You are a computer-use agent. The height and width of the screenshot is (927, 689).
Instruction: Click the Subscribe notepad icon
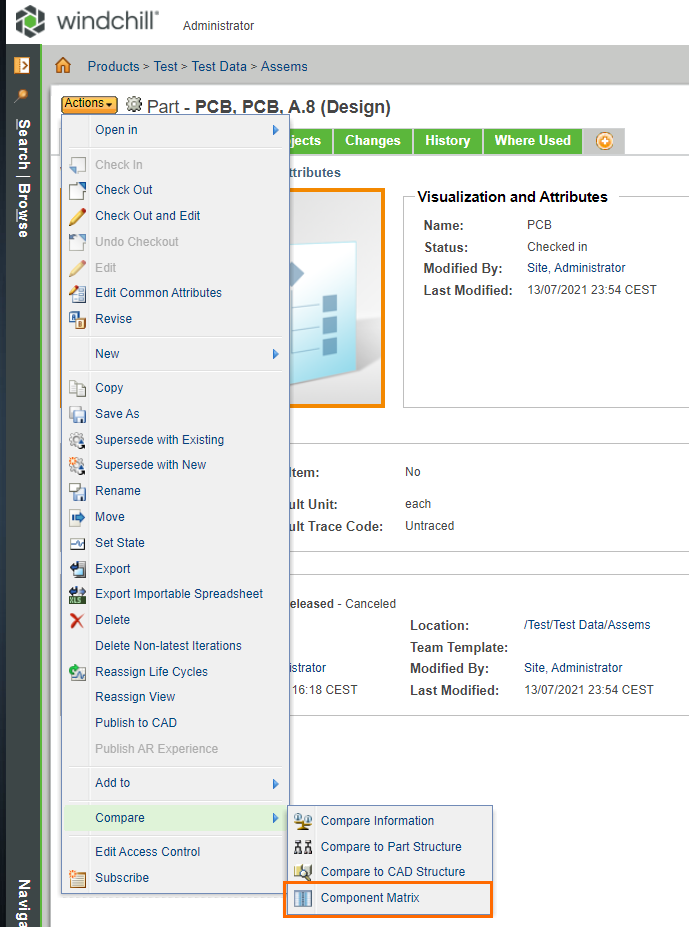click(77, 879)
